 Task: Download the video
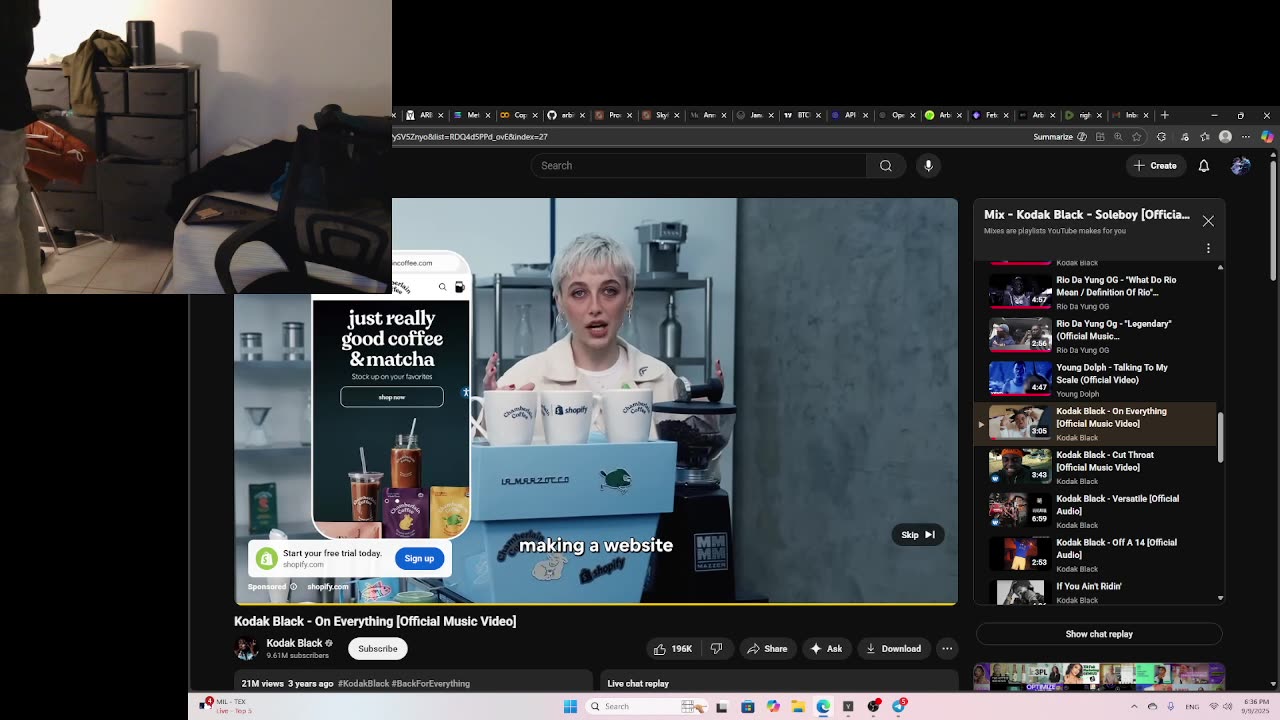tap(893, 649)
